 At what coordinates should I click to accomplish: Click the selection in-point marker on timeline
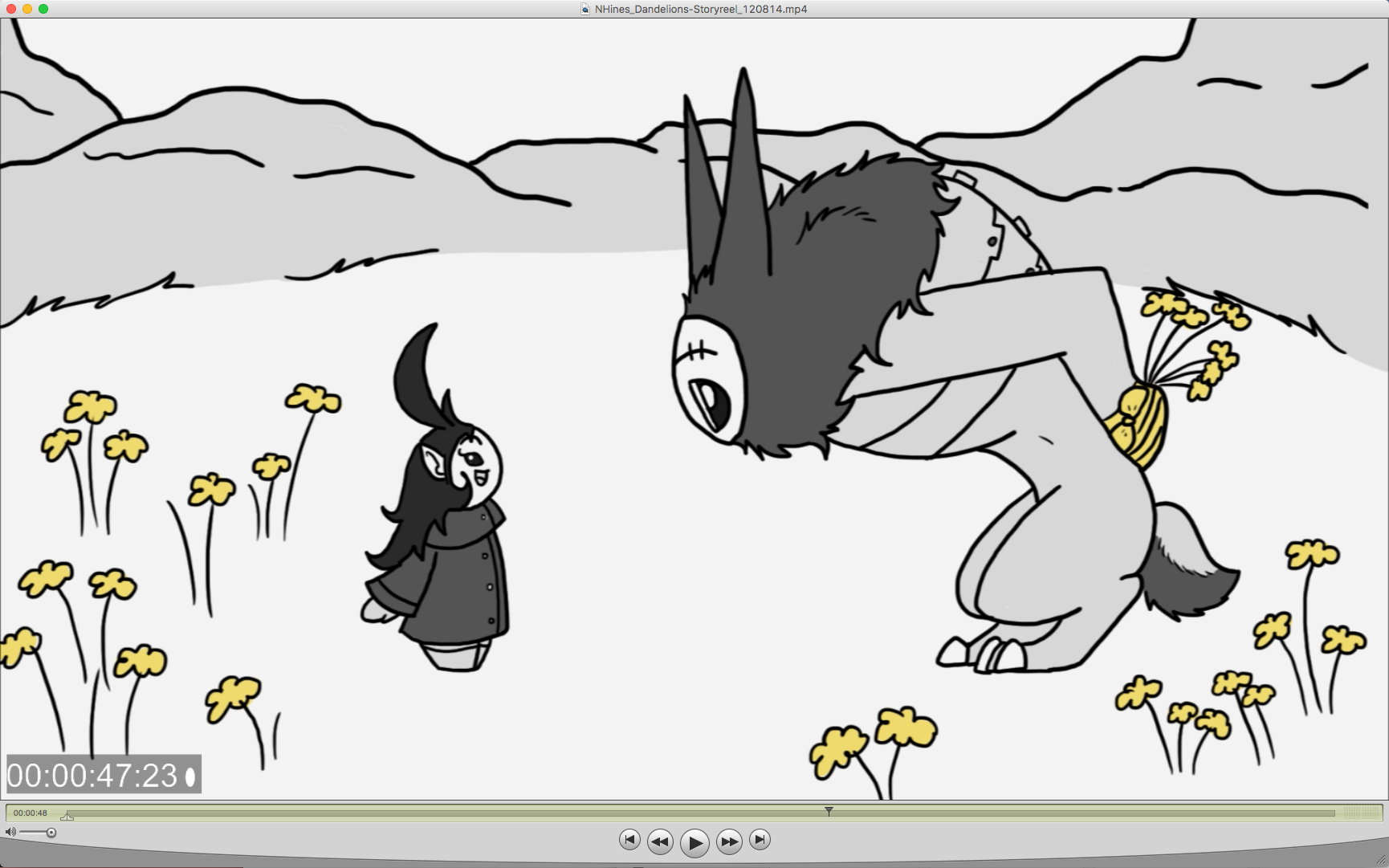pyautogui.click(x=67, y=817)
